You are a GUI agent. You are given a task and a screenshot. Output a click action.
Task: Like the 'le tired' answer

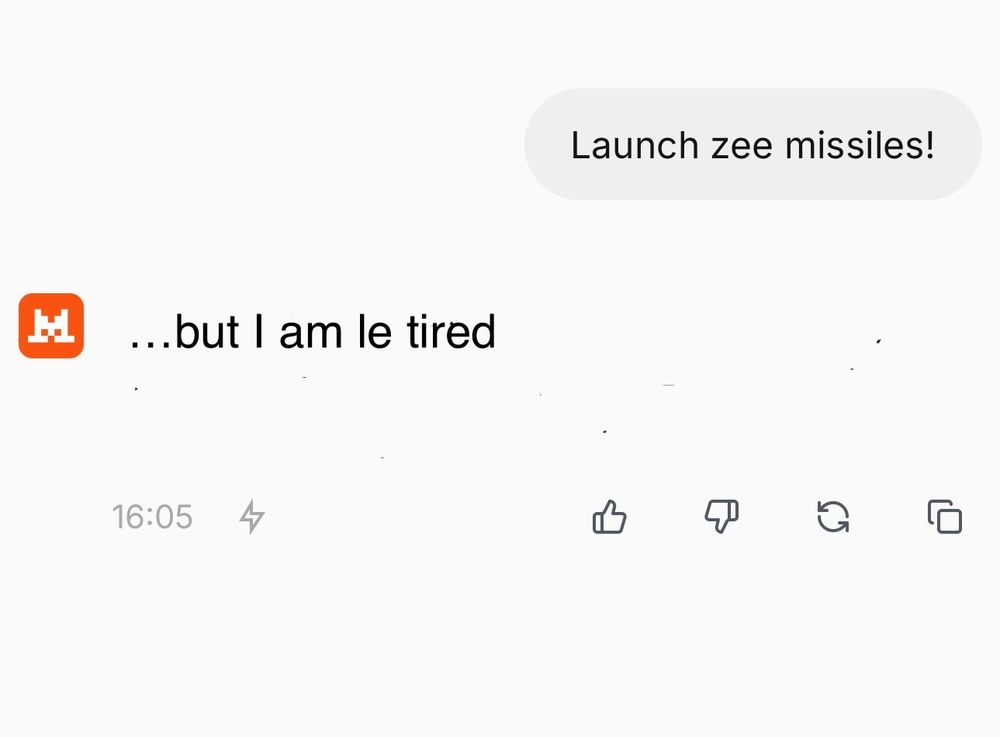click(609, 516)
